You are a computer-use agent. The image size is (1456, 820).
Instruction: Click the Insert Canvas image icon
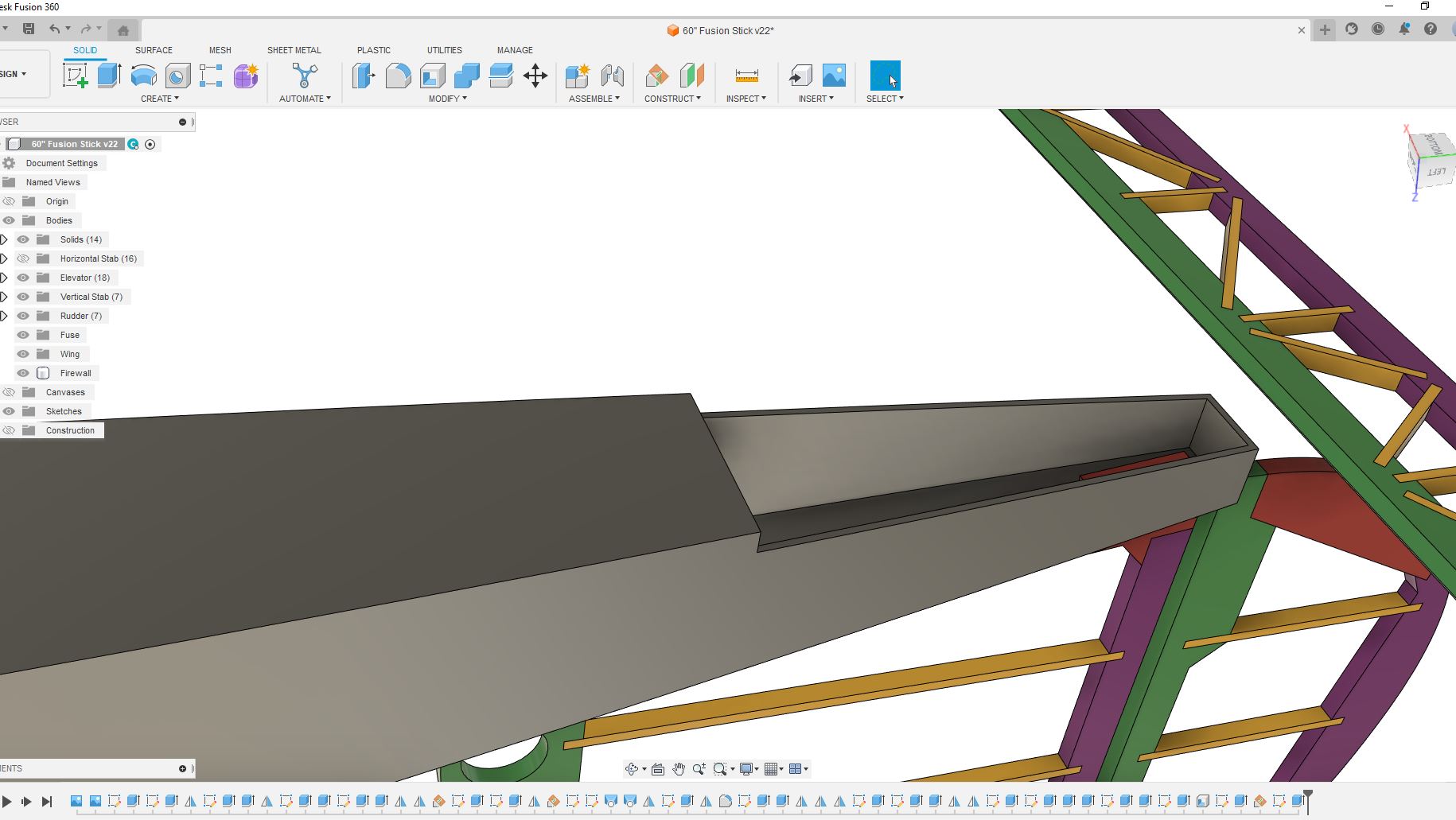834,76
